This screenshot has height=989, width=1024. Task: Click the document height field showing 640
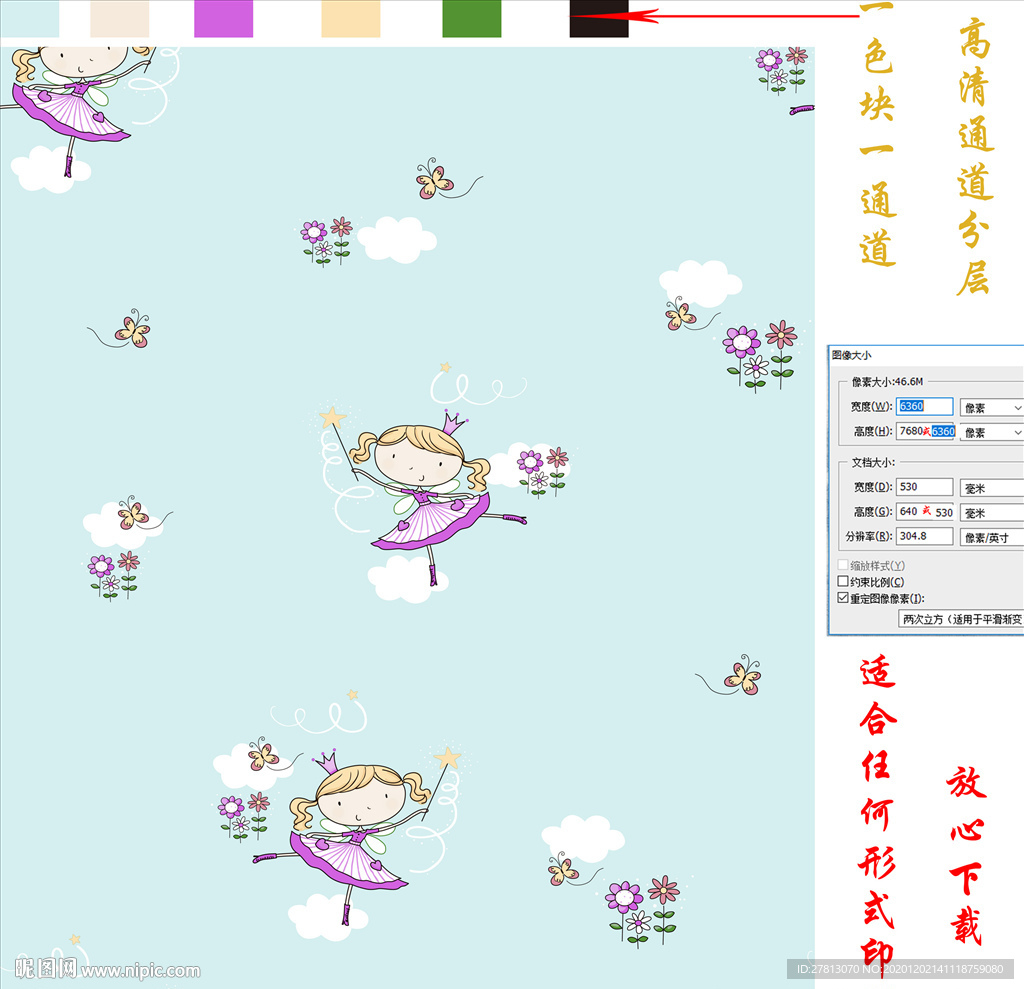pyautogui.click(x=925, y=511)
